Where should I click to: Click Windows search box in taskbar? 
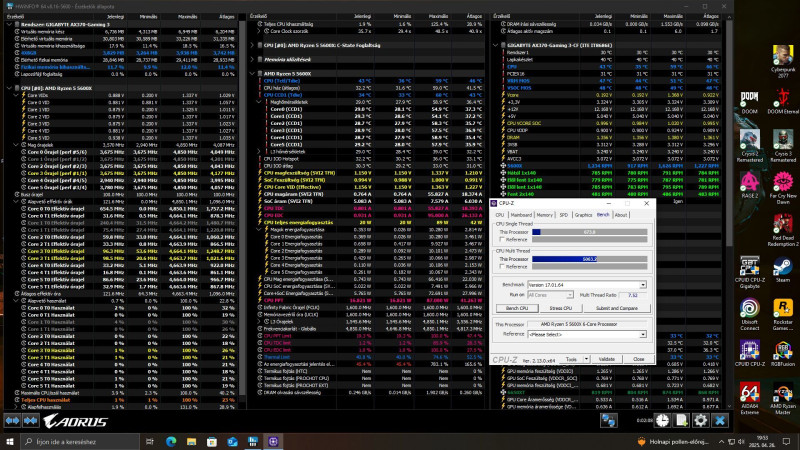[80, 441]
